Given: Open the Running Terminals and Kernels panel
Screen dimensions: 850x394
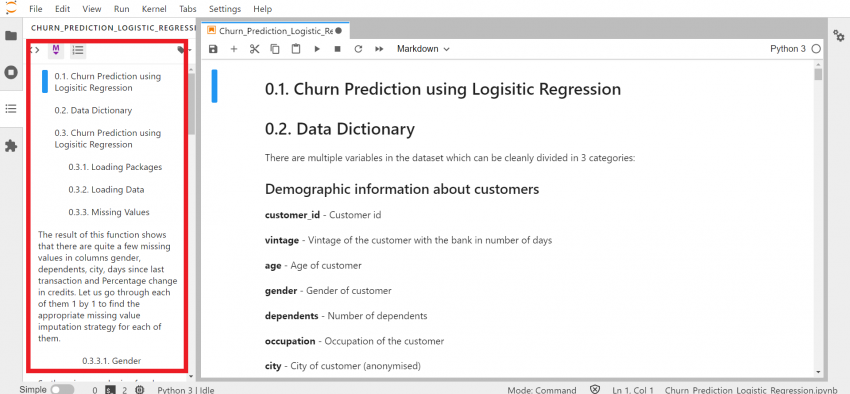Looking at the screenshot, I should pos(11,73).
